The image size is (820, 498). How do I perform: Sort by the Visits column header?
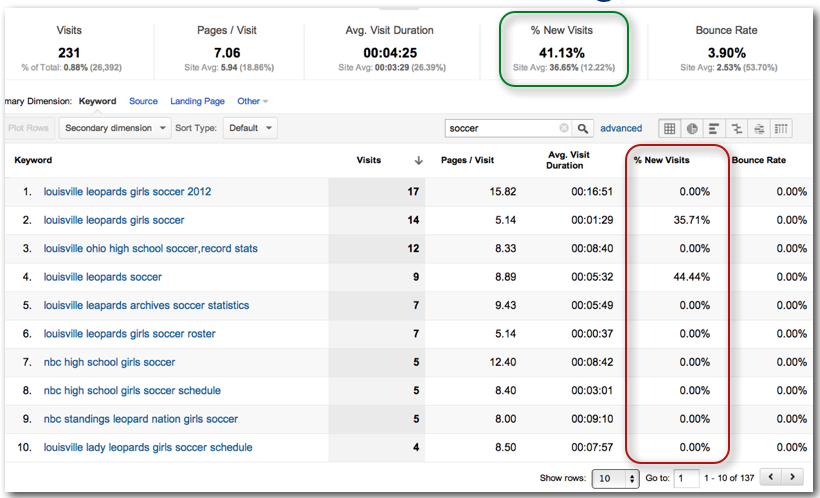click(369, 160)
